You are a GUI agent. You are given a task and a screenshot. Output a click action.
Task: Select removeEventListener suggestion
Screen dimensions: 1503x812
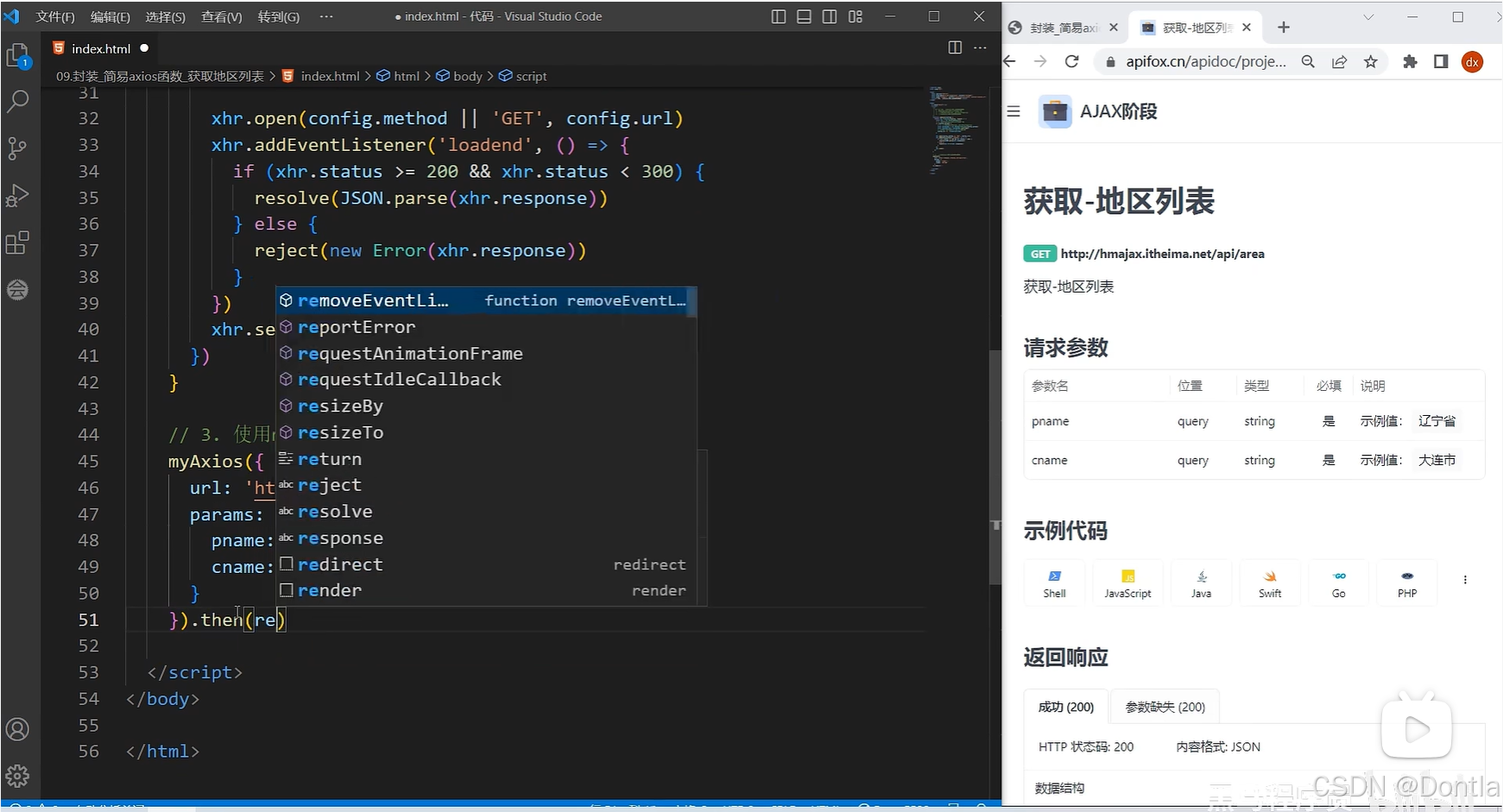pyautogui.click(x=486, y=300)
